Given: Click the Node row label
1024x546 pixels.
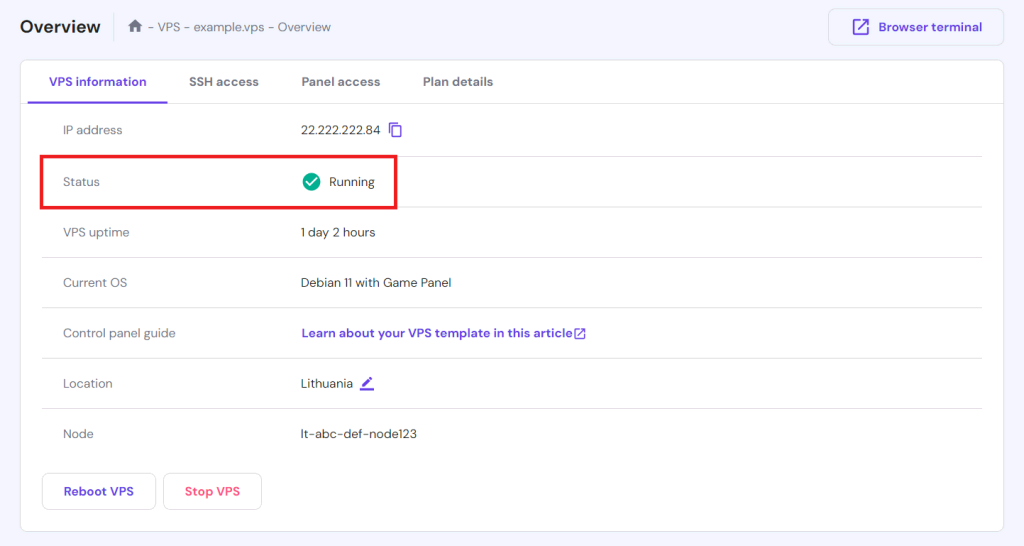Looking at the screenshot, I should click(78, 434).
